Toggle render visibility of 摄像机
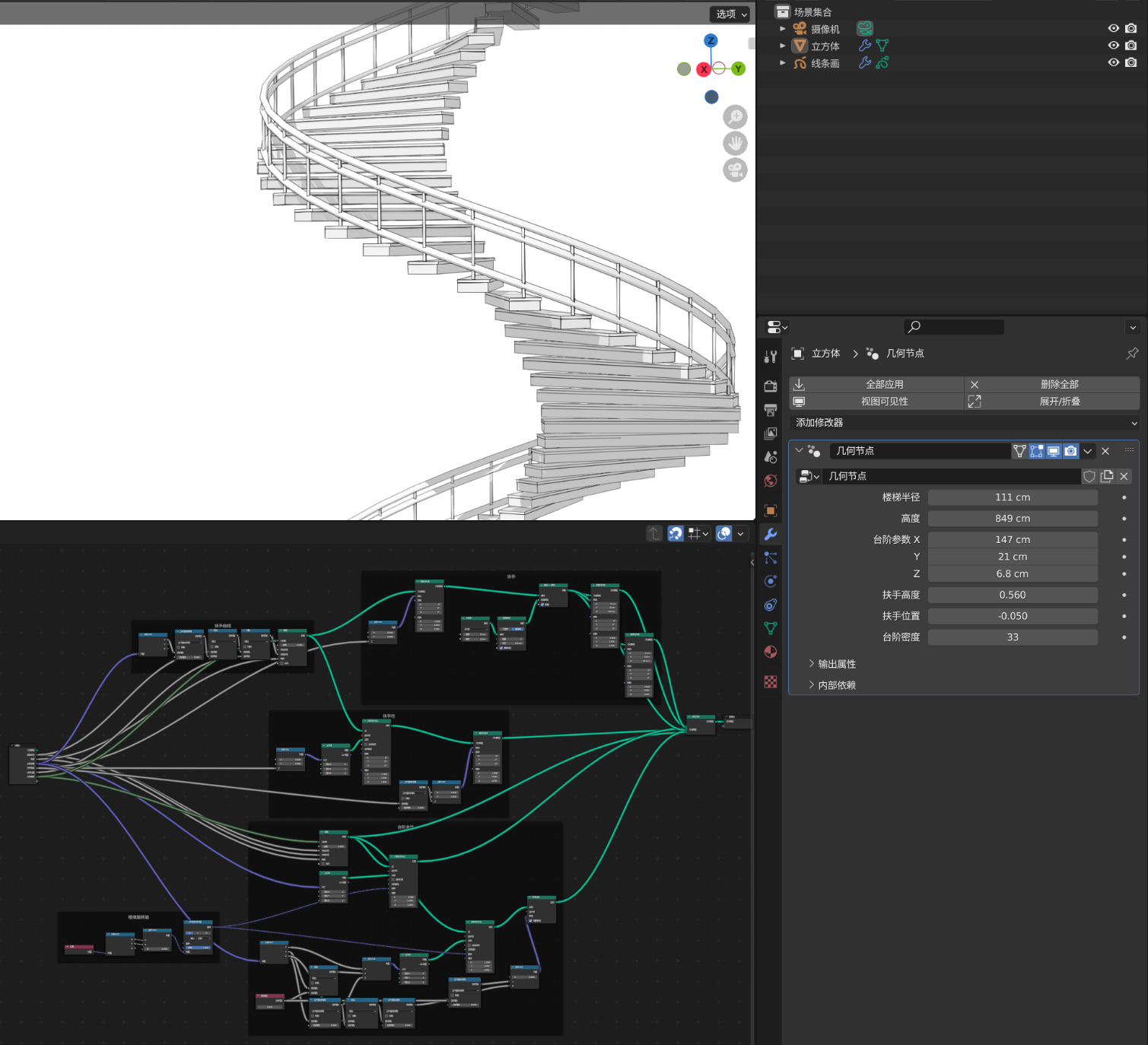 click(1131, 28)
